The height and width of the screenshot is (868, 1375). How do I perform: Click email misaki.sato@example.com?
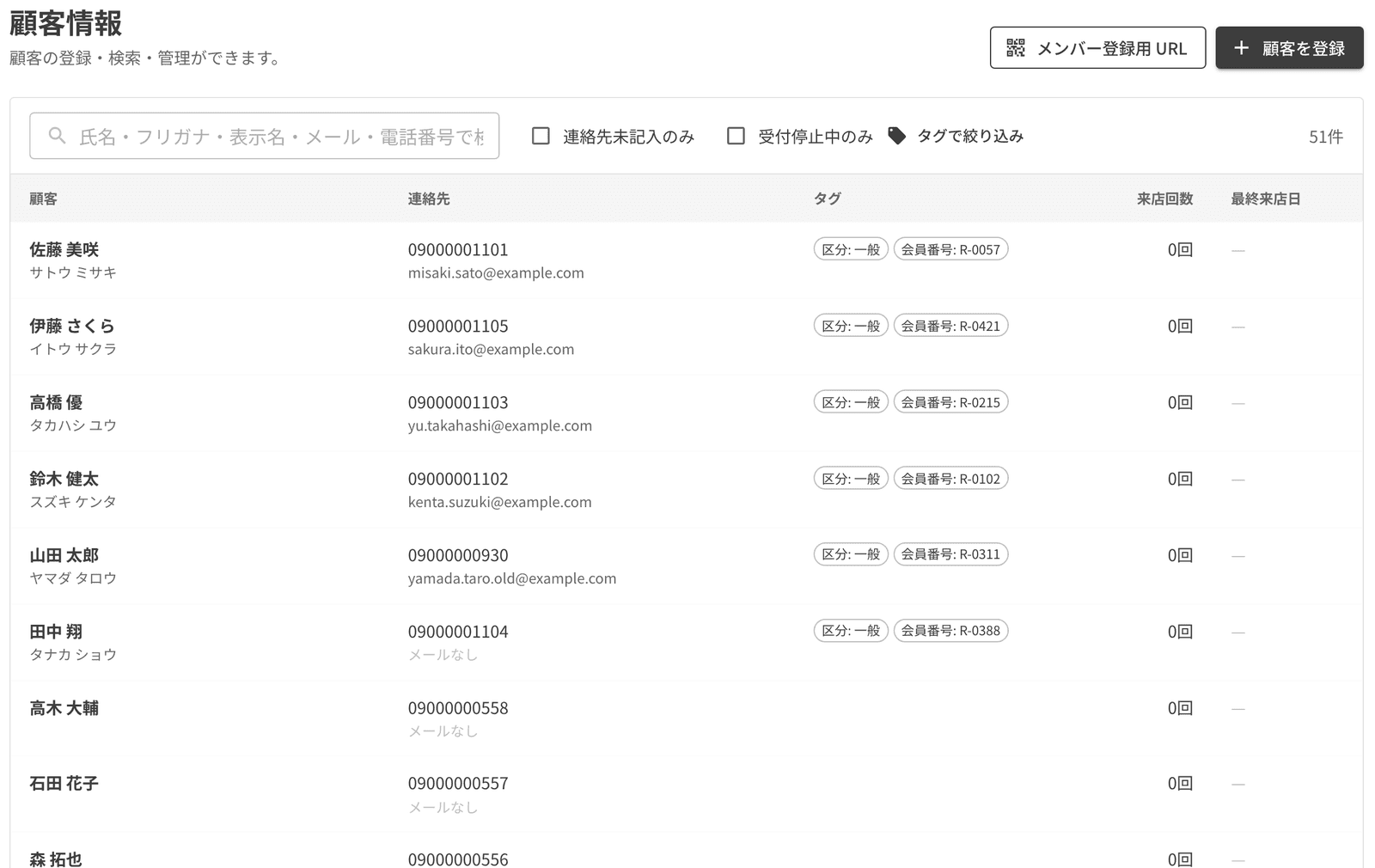(496, 273)
